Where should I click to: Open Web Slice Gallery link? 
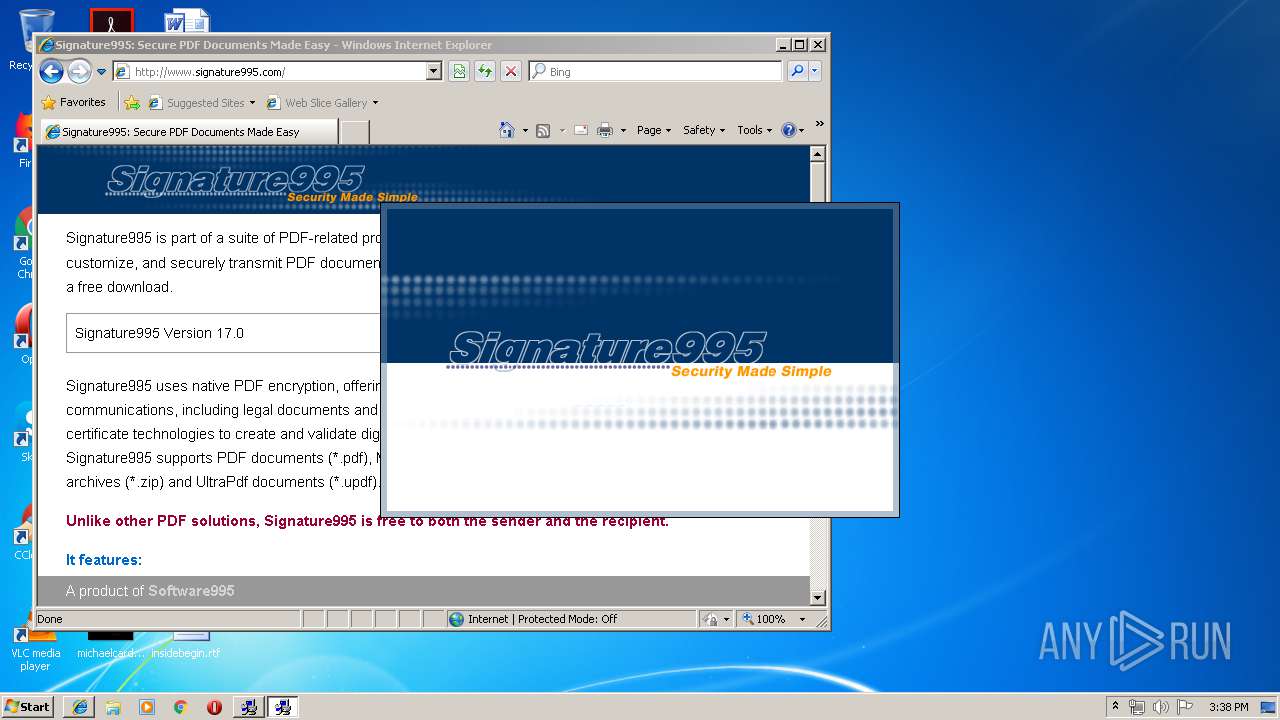coord(322,102)
